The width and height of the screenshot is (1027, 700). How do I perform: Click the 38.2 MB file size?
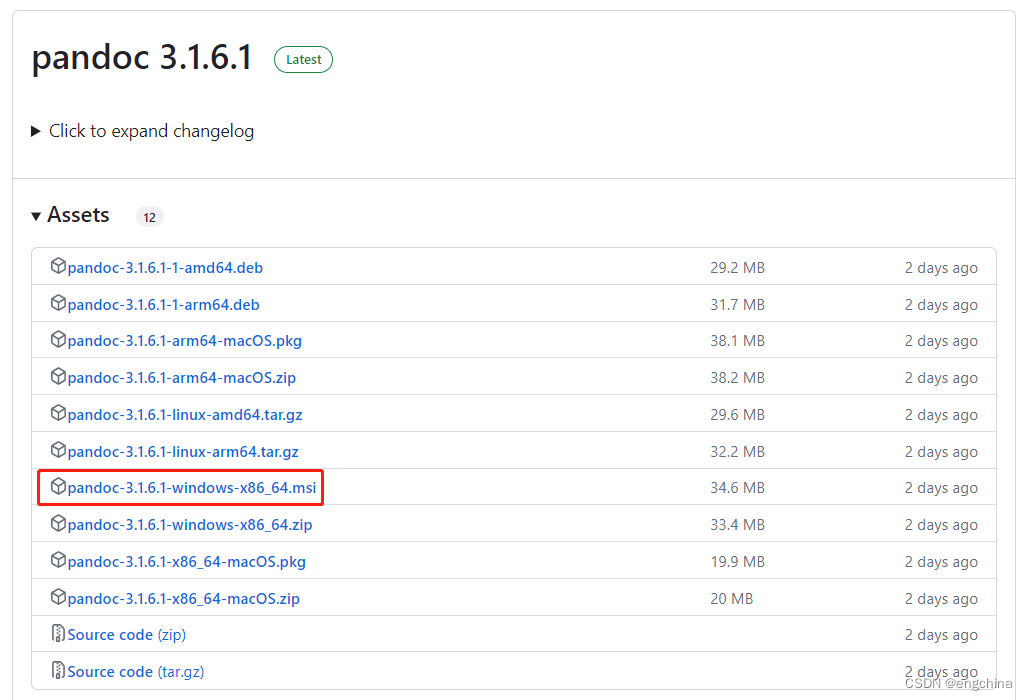pos(738,378)
